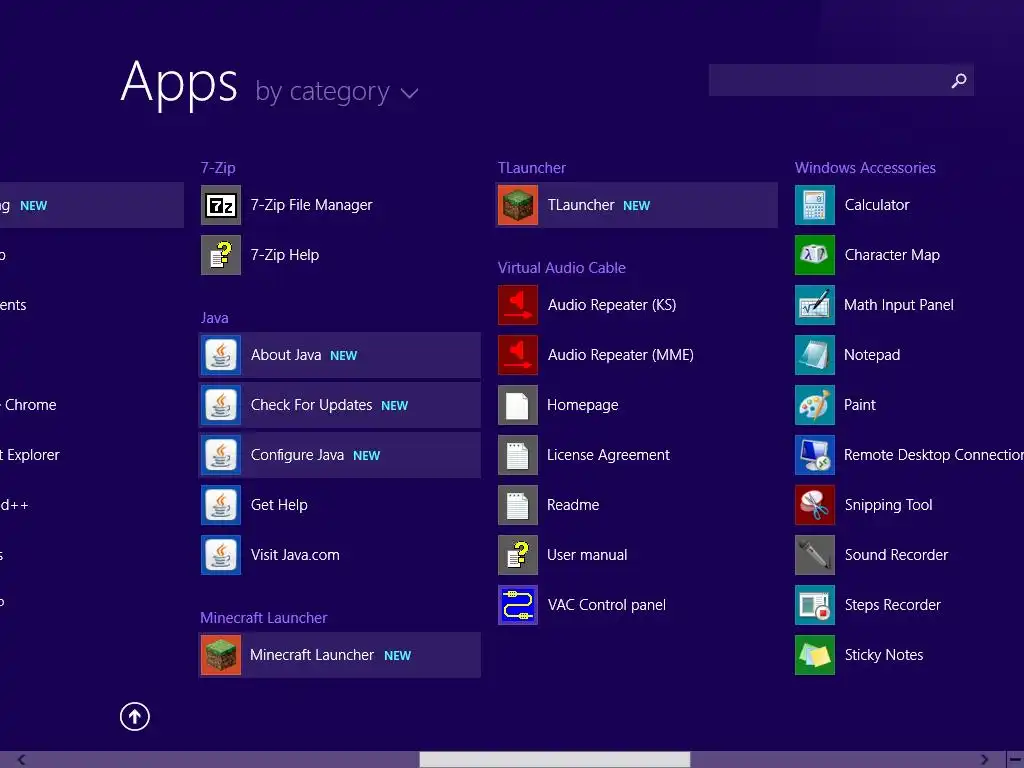Image resolution: width=1024 pixels, height=768 pixels.
Task: Select the Windows Accessories heading
Action: pyautogui.click(x=865, y=168)
